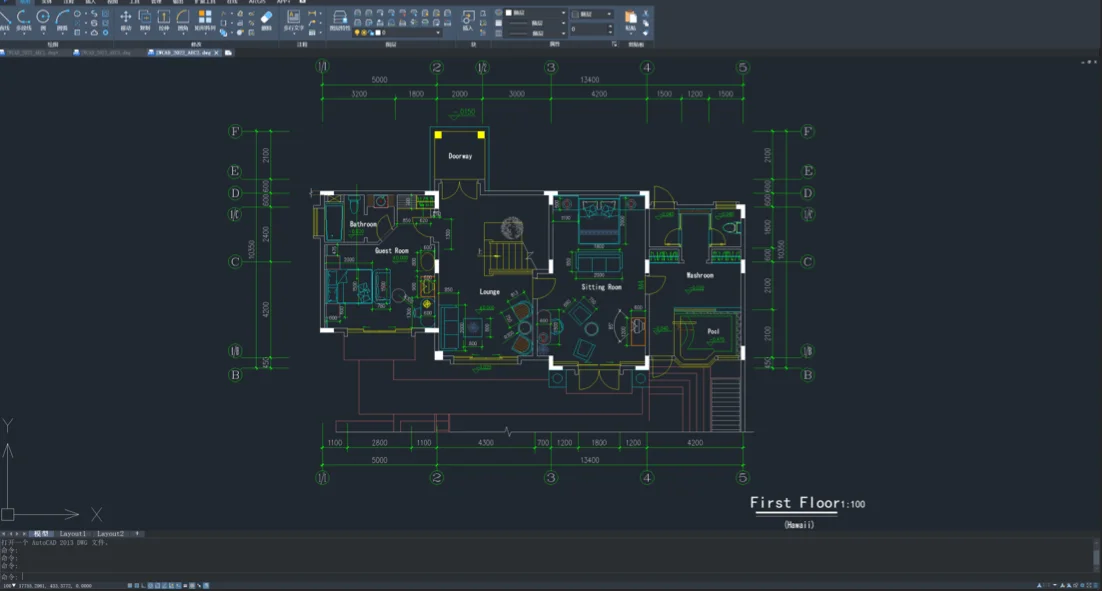The width and height of the screenshot is (1102, 591).
Task: Open Layer Properties (图层特性) manager
Action: (339, 20)
